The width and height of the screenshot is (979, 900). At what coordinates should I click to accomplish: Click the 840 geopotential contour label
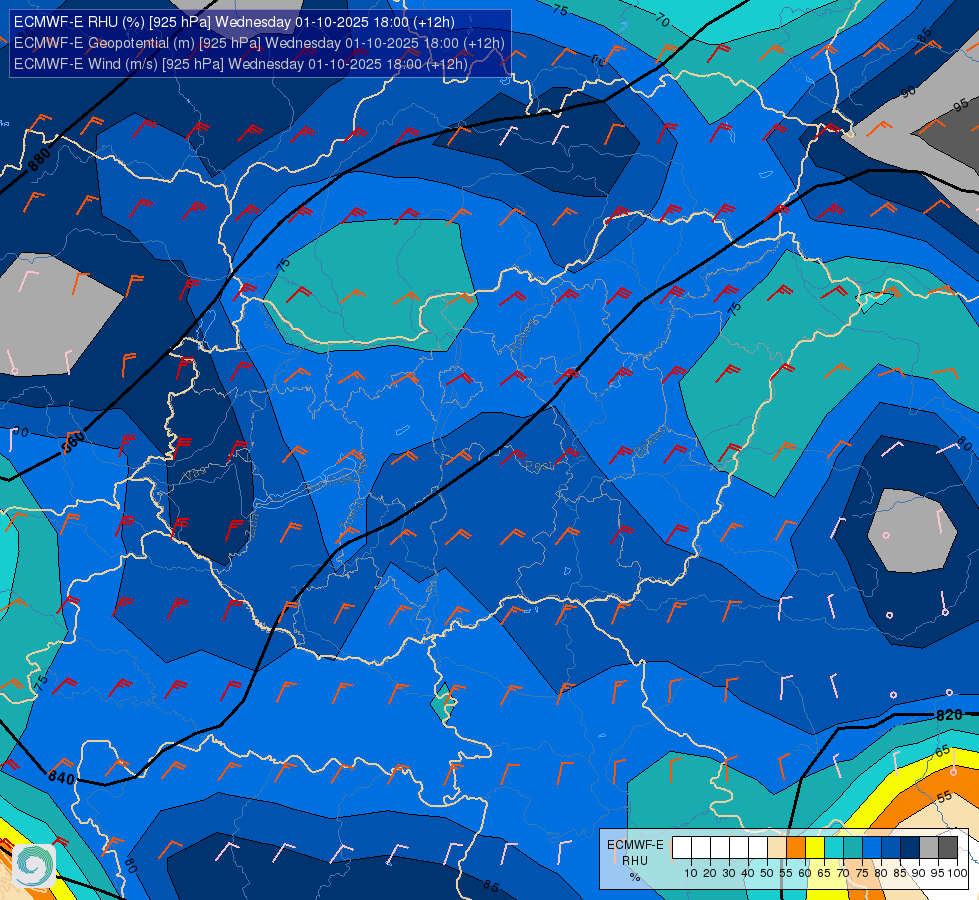[x=61, y=778]
